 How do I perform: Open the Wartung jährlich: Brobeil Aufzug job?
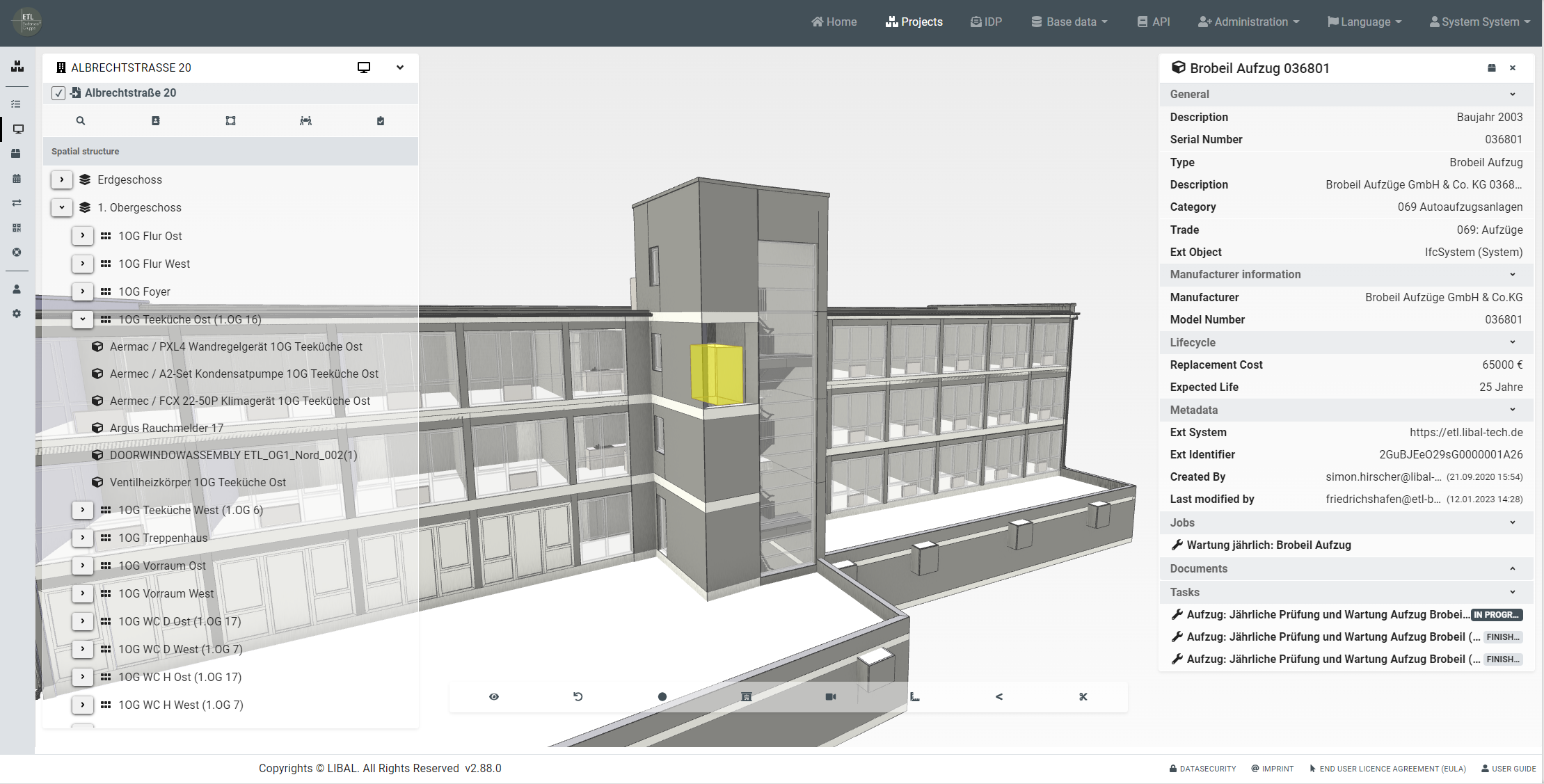pyautogui.click(x=1262, y=545)
